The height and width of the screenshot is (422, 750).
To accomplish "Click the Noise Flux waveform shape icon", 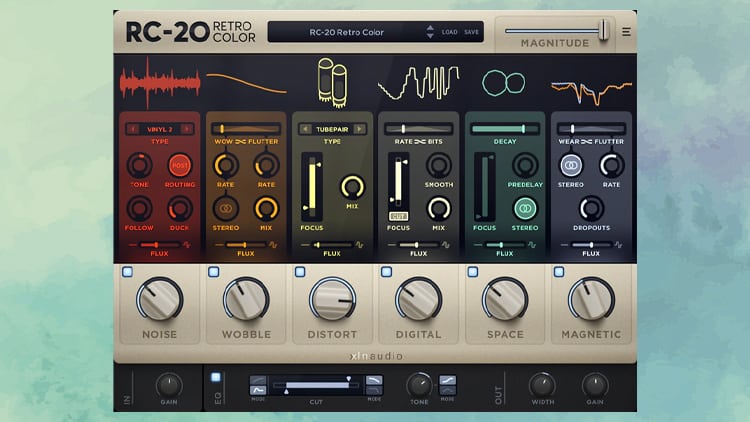I will [187, 244].
